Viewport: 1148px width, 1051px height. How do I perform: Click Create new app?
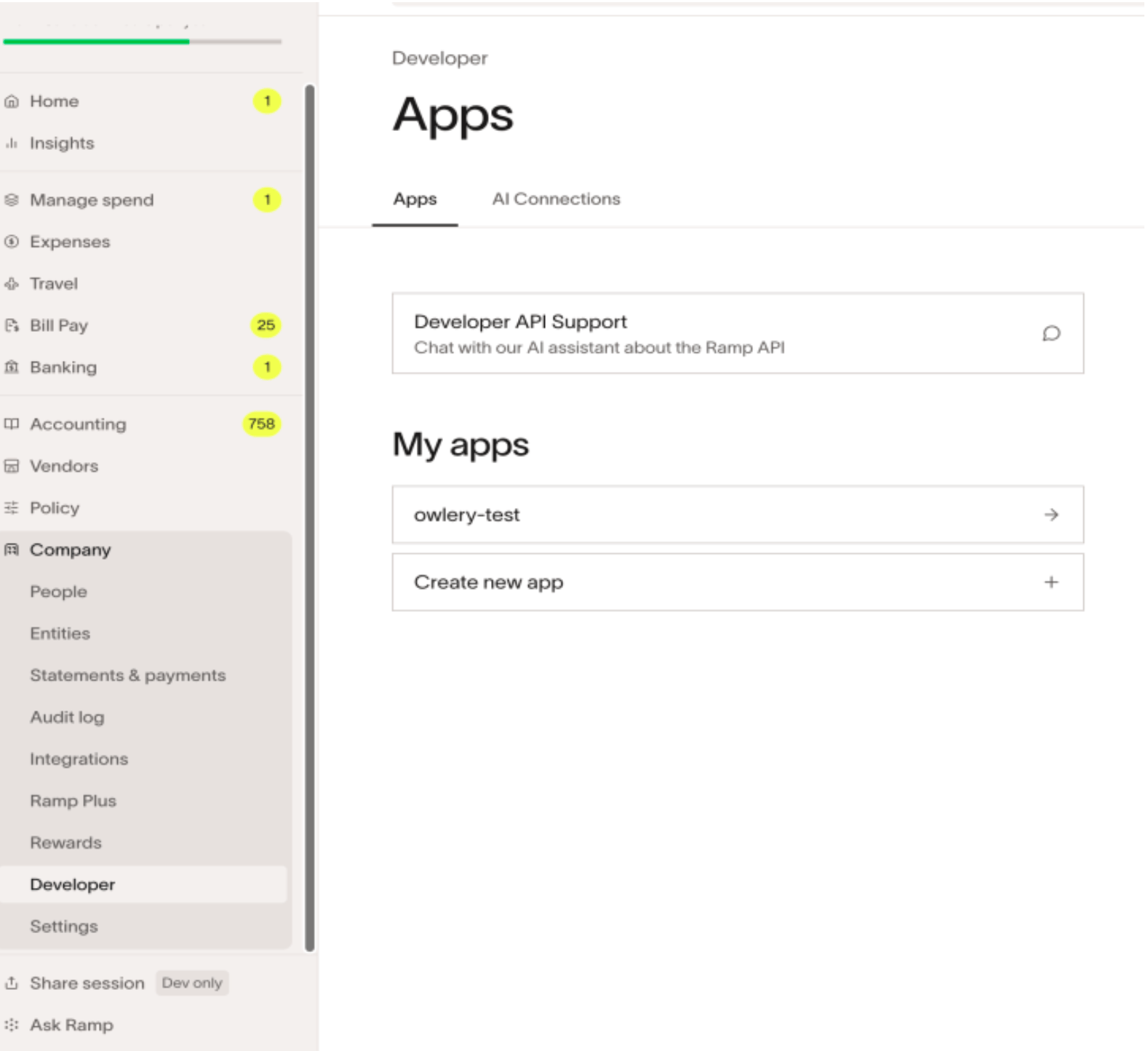click(x=738, y=582)
